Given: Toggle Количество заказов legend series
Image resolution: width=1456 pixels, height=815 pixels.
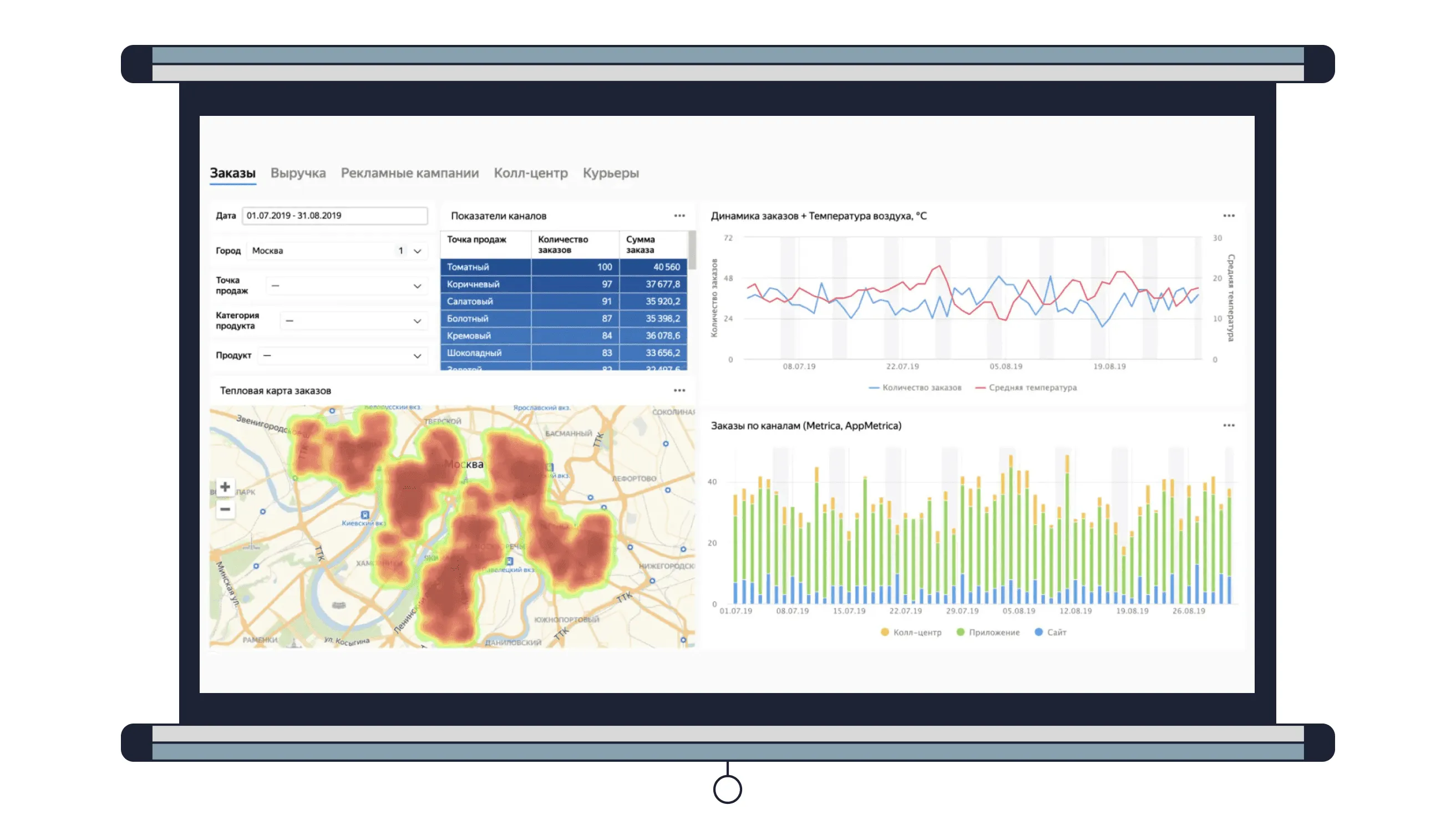Looking at the screenshot, I should pyautogui.click(x=915, y=388).
